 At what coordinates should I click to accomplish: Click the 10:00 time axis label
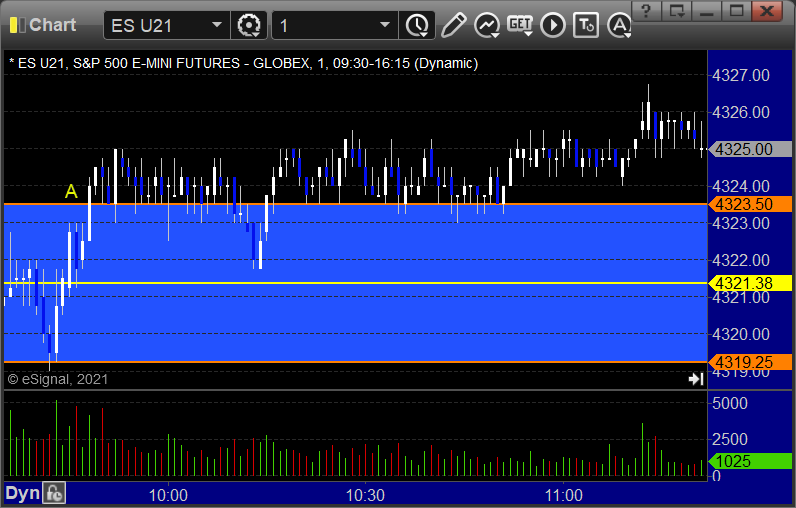click(x=168, y=495)
